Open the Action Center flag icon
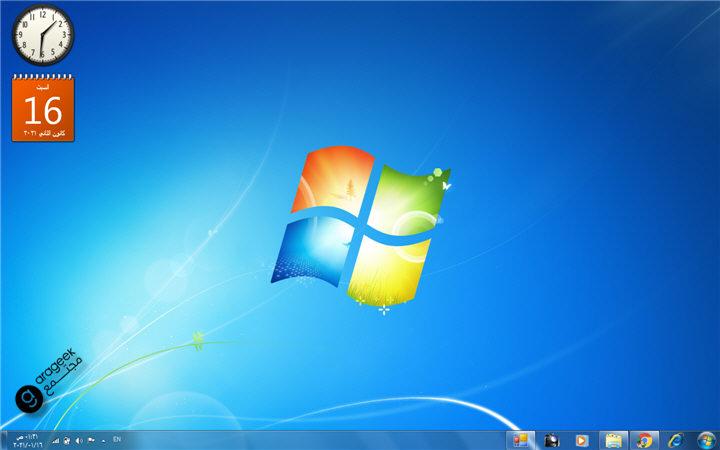The image size is (720, 450). click(91, 440)
